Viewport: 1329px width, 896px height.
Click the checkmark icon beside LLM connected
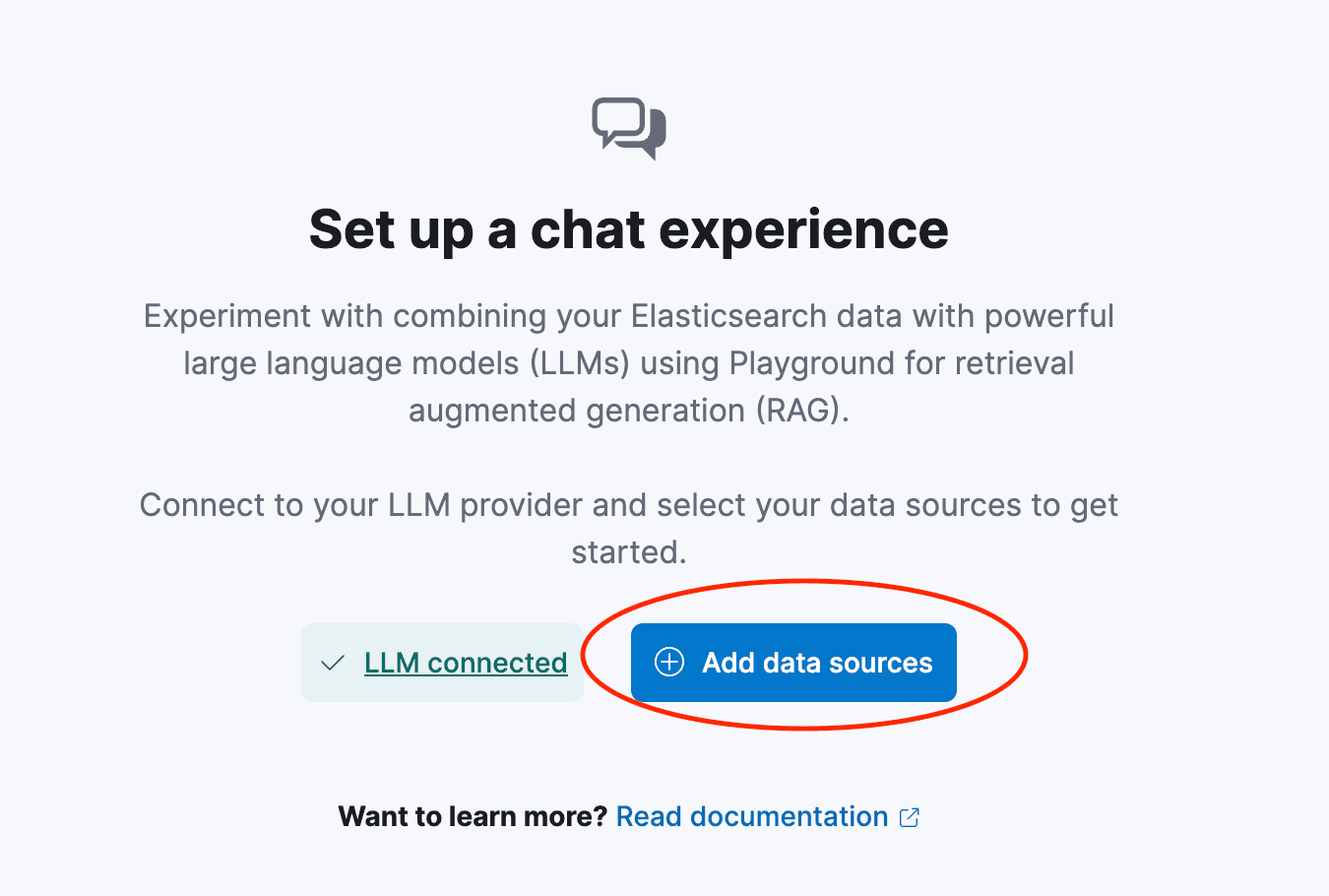point(333,663)
